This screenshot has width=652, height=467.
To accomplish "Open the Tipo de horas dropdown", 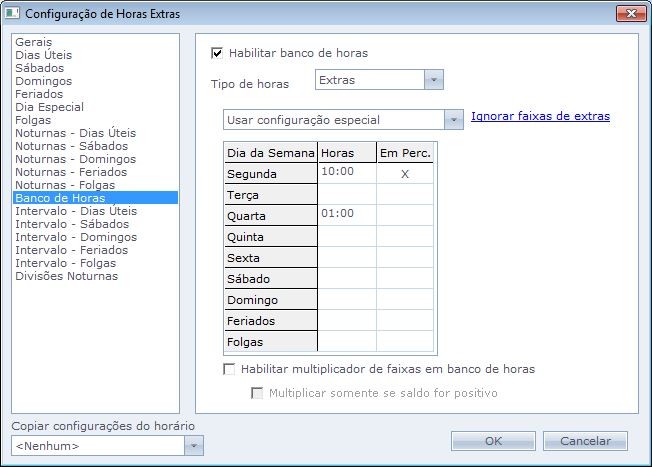I will 433,80.
